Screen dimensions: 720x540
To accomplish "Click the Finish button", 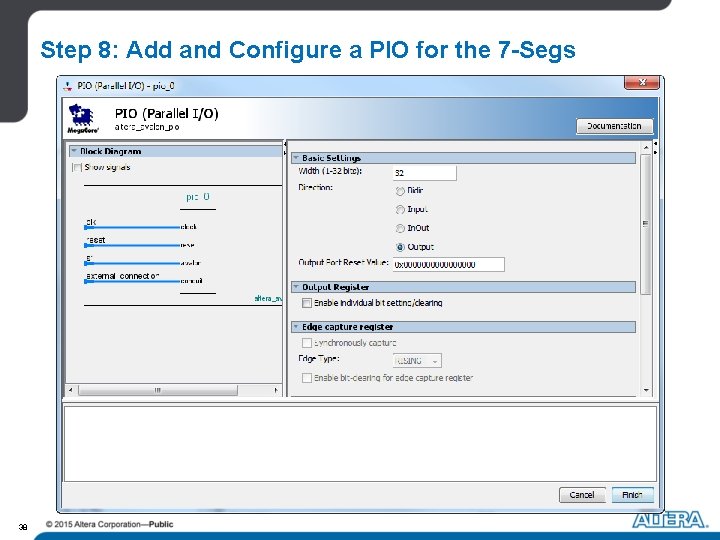I will click(632, 495).
